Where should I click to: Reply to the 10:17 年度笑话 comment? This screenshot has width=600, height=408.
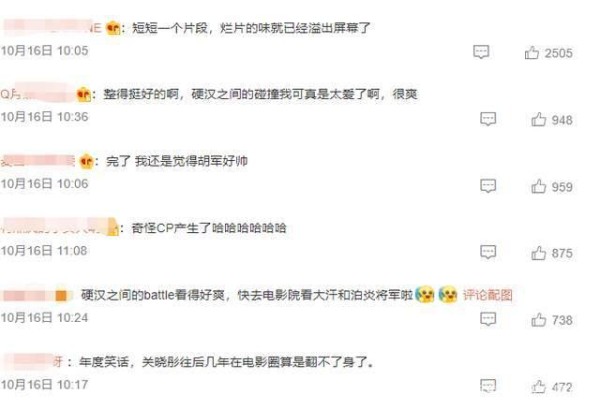point(488,386)
